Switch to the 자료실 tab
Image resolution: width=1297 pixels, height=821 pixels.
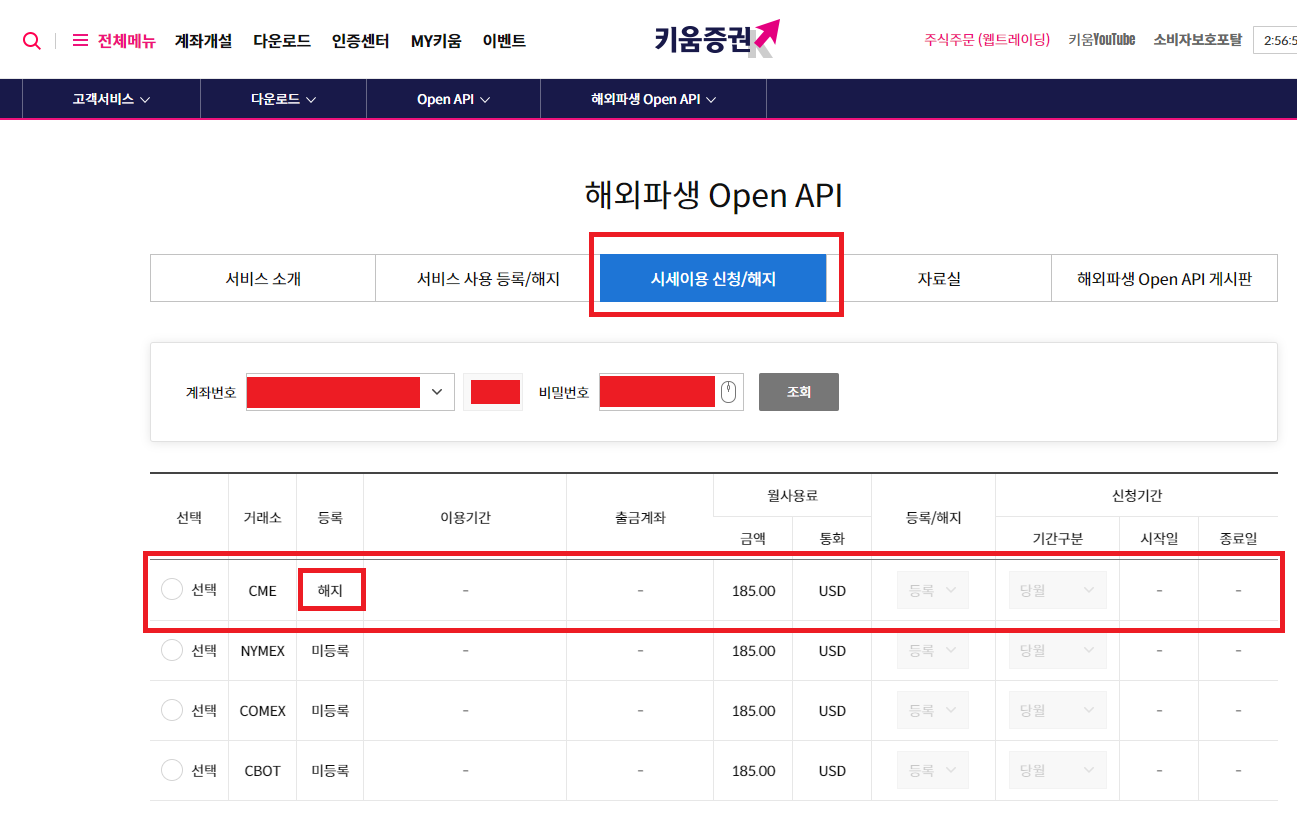click(939, 279)
